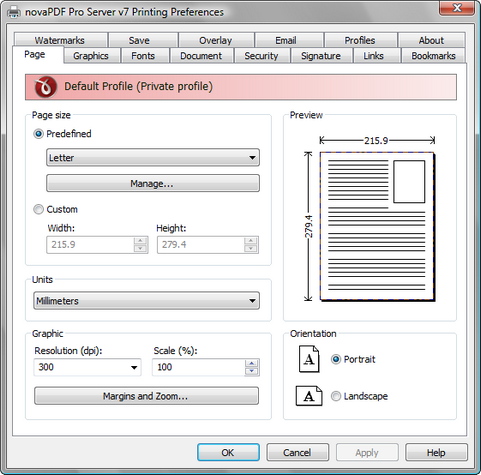This screenshot has height=475, width=481.
Task: Decrease the Scale percent with down arrow
Action: (252, 371)
